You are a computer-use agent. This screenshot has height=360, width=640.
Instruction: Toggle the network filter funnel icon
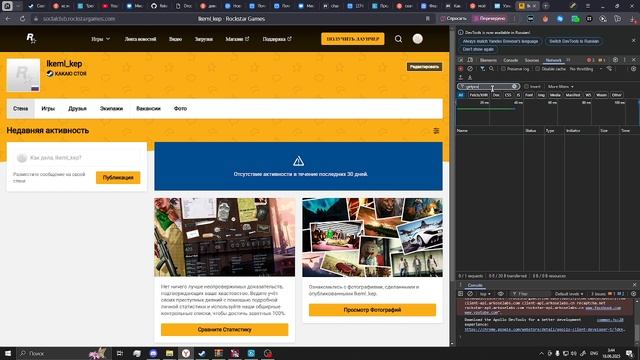point(482,69)
